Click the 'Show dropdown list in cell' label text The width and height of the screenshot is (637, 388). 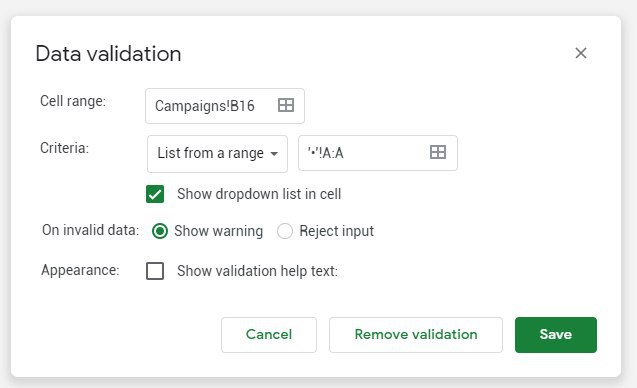tap(259, 194)
